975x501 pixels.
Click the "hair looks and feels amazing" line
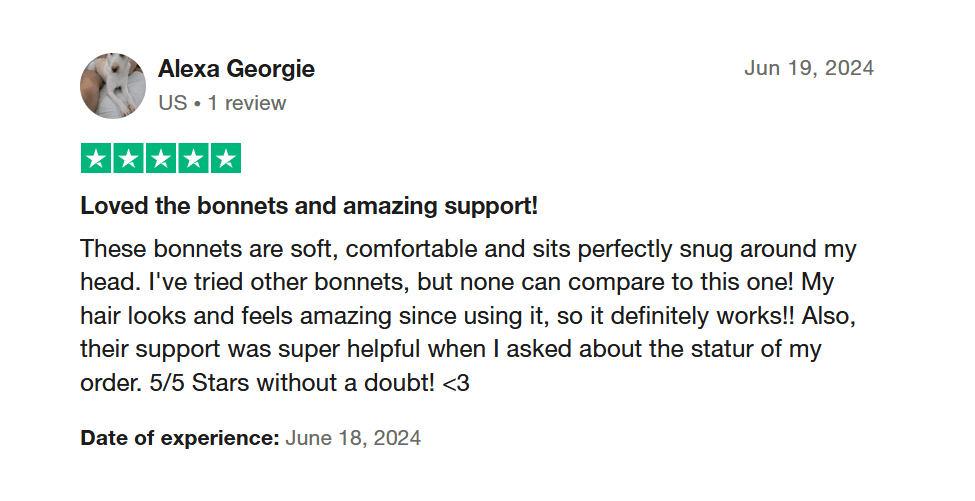coord(468,316)
